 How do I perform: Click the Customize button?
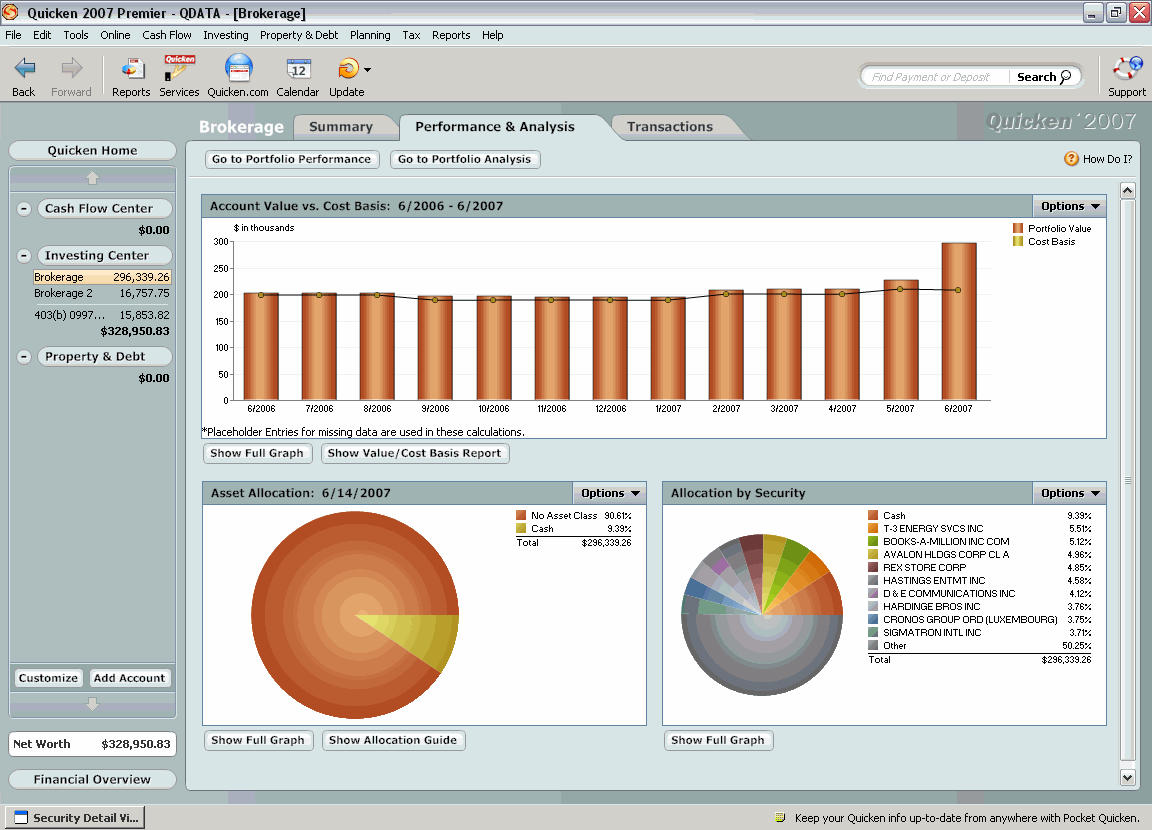pos(47,677)
